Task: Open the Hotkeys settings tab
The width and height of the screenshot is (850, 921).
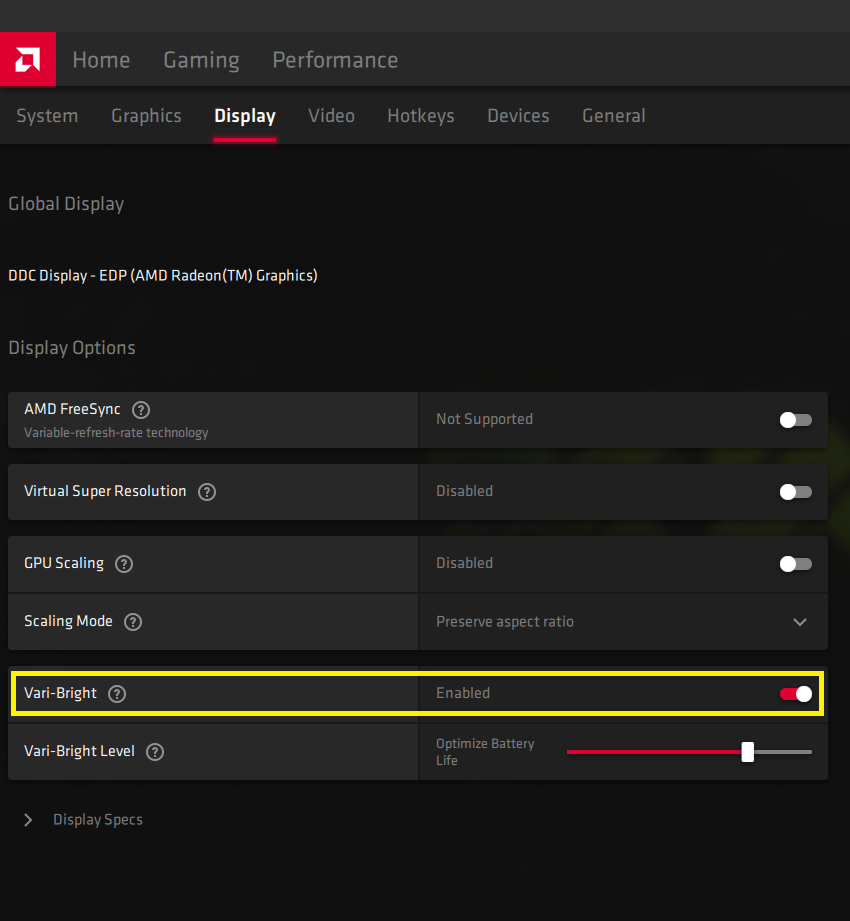Action: coord(421,116)
